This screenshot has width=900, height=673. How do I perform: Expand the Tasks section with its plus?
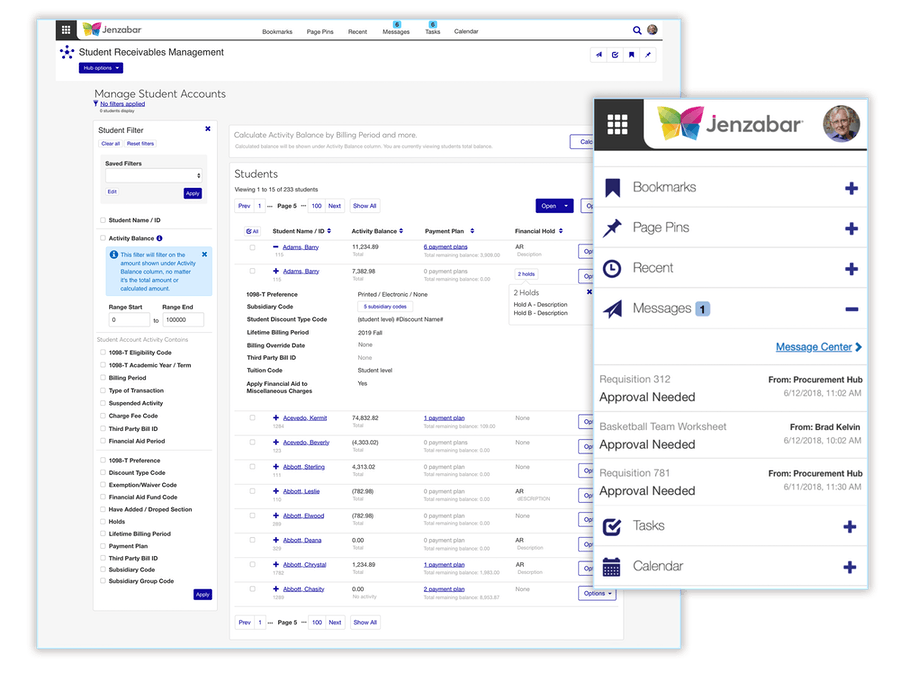click(850, 527)
